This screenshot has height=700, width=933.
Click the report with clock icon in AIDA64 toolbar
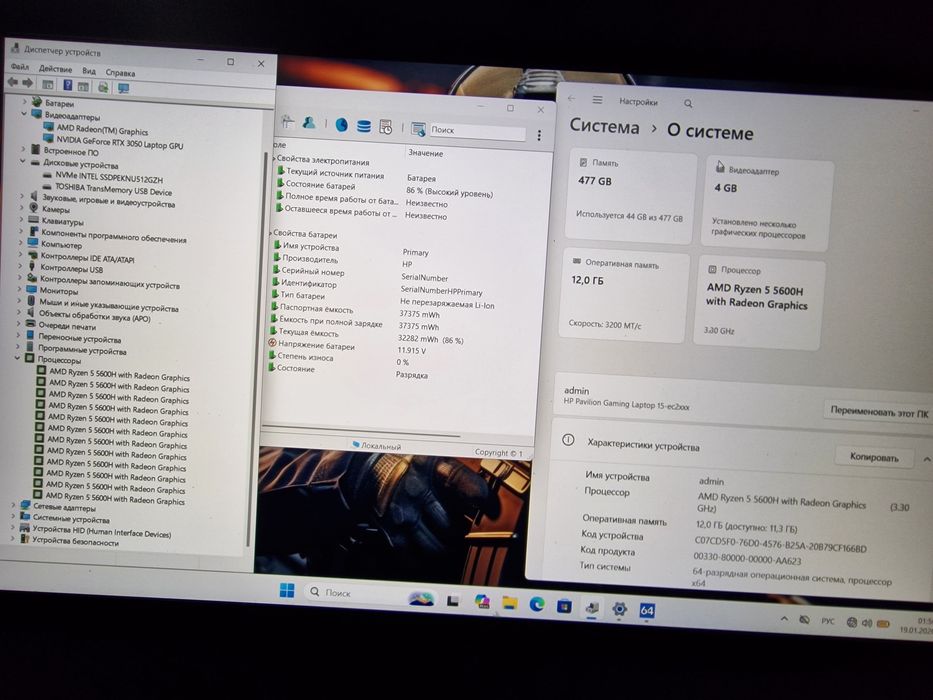pos(386,127)
